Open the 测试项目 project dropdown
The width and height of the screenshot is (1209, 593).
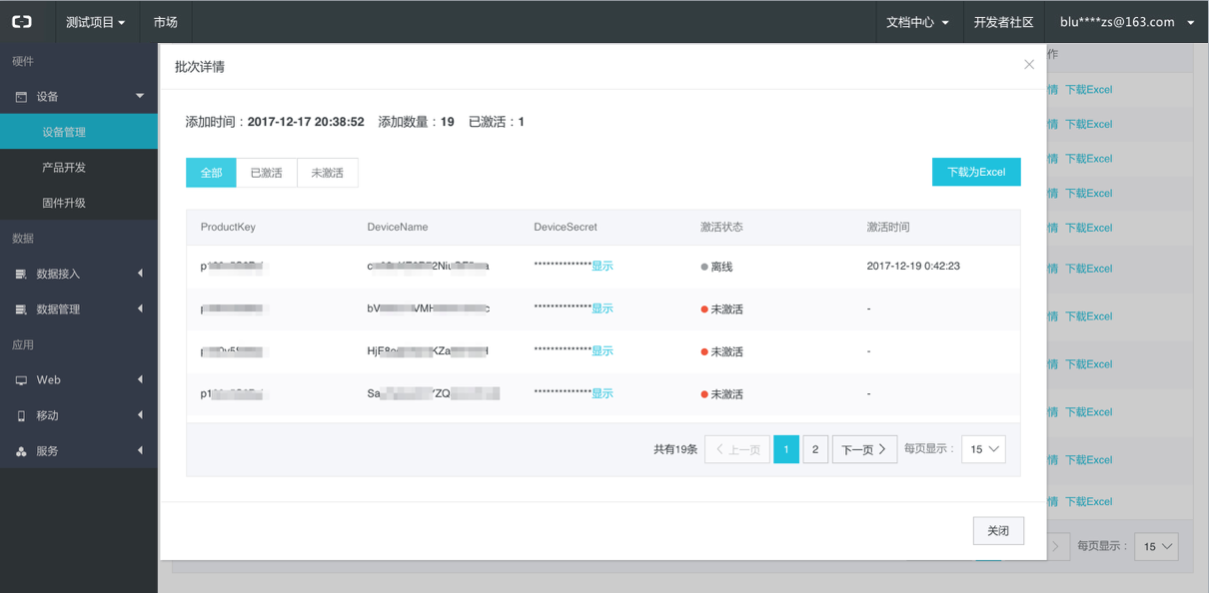[x=96, y=22]
